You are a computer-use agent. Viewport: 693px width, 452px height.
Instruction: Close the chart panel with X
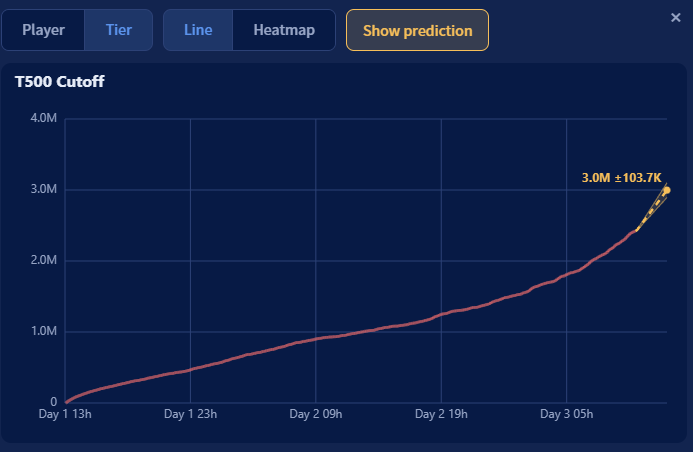tap(675, 18)
